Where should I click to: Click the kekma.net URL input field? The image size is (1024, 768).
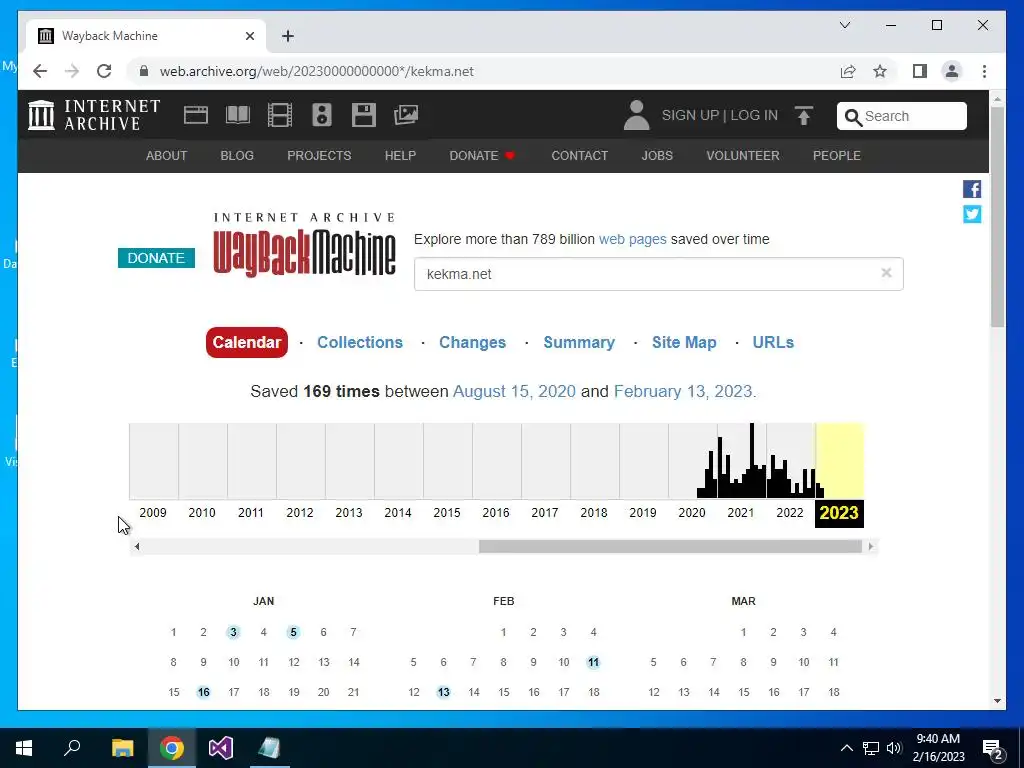tap(658, 274)
